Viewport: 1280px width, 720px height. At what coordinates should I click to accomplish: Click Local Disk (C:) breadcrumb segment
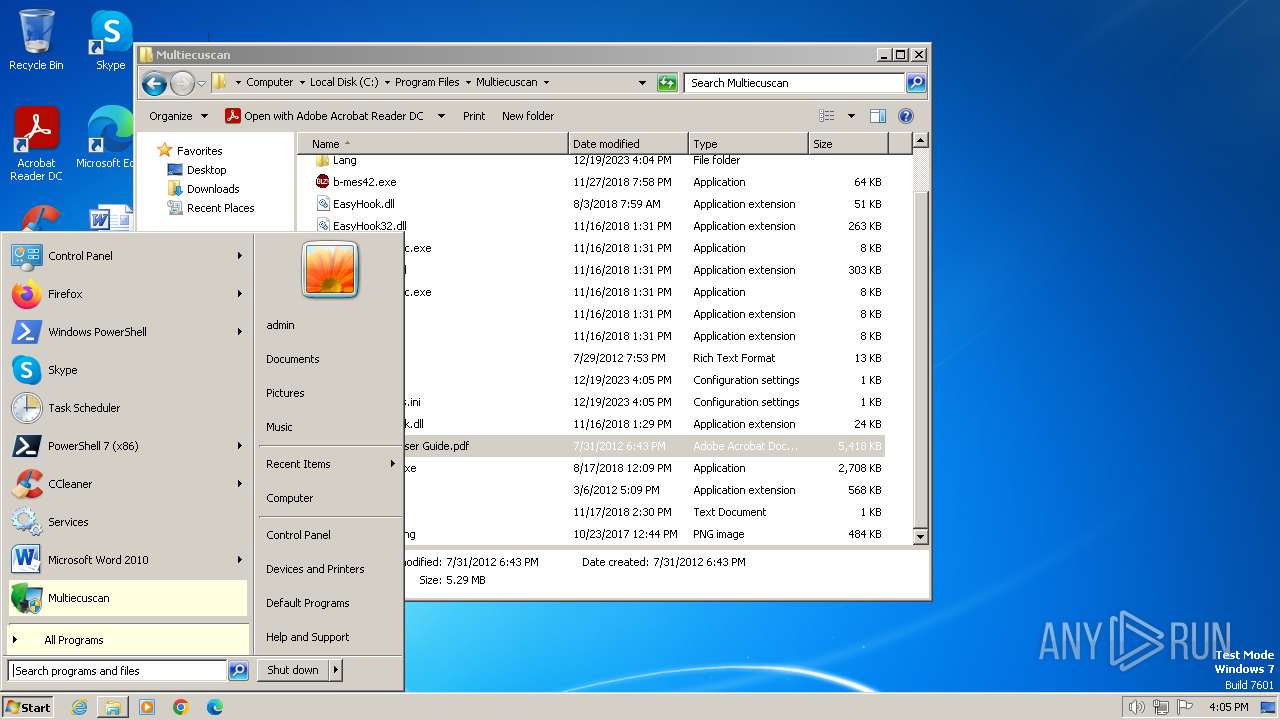tap(344, 83)
